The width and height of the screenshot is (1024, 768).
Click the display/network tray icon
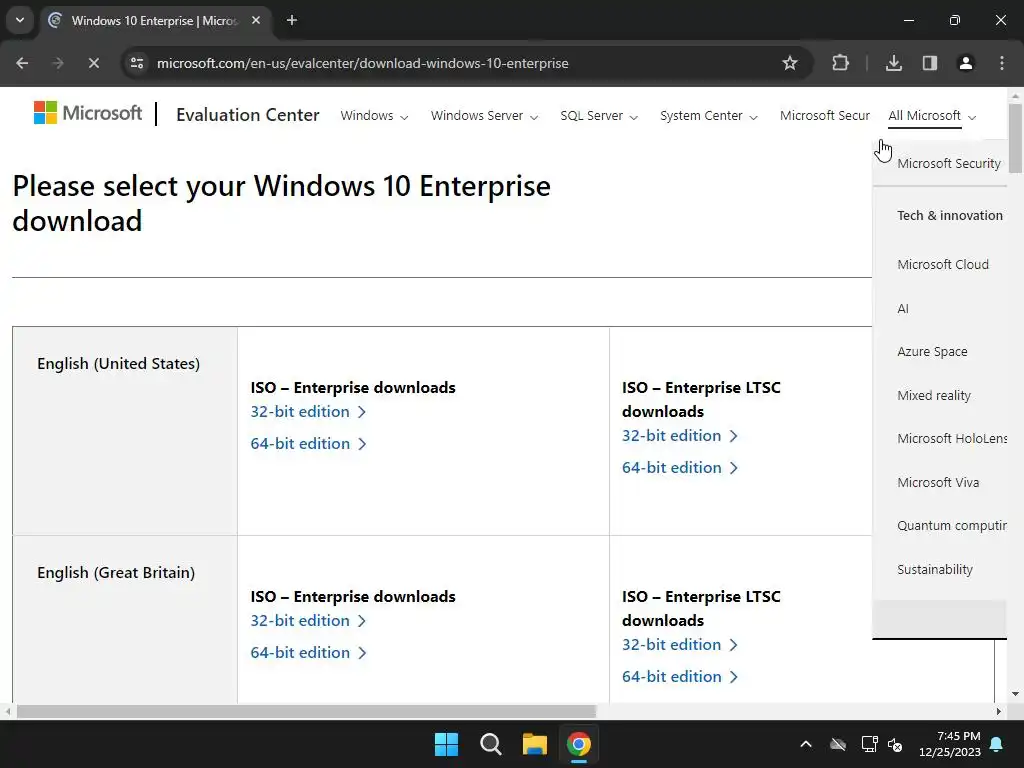pos(869,744)
